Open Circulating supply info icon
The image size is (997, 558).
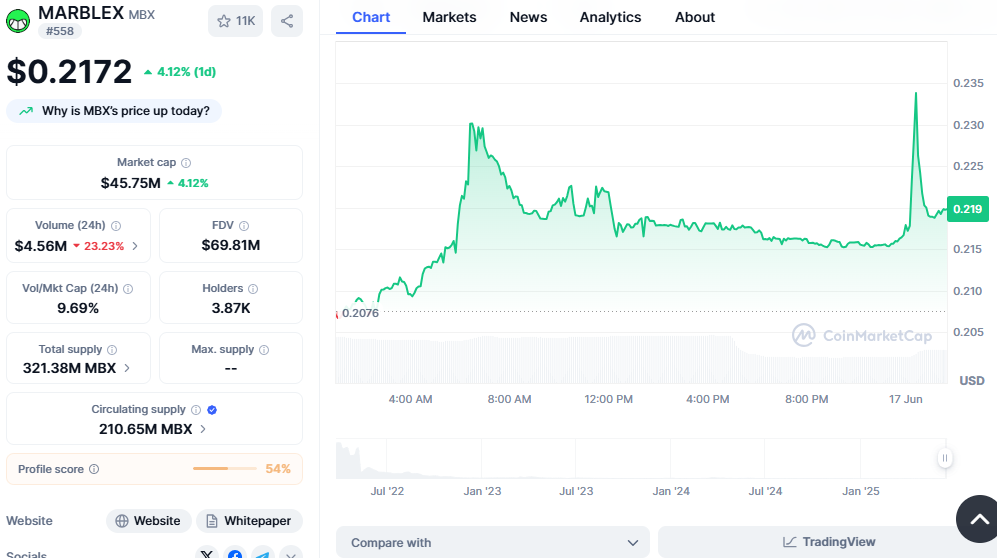(x=196, y=410)
